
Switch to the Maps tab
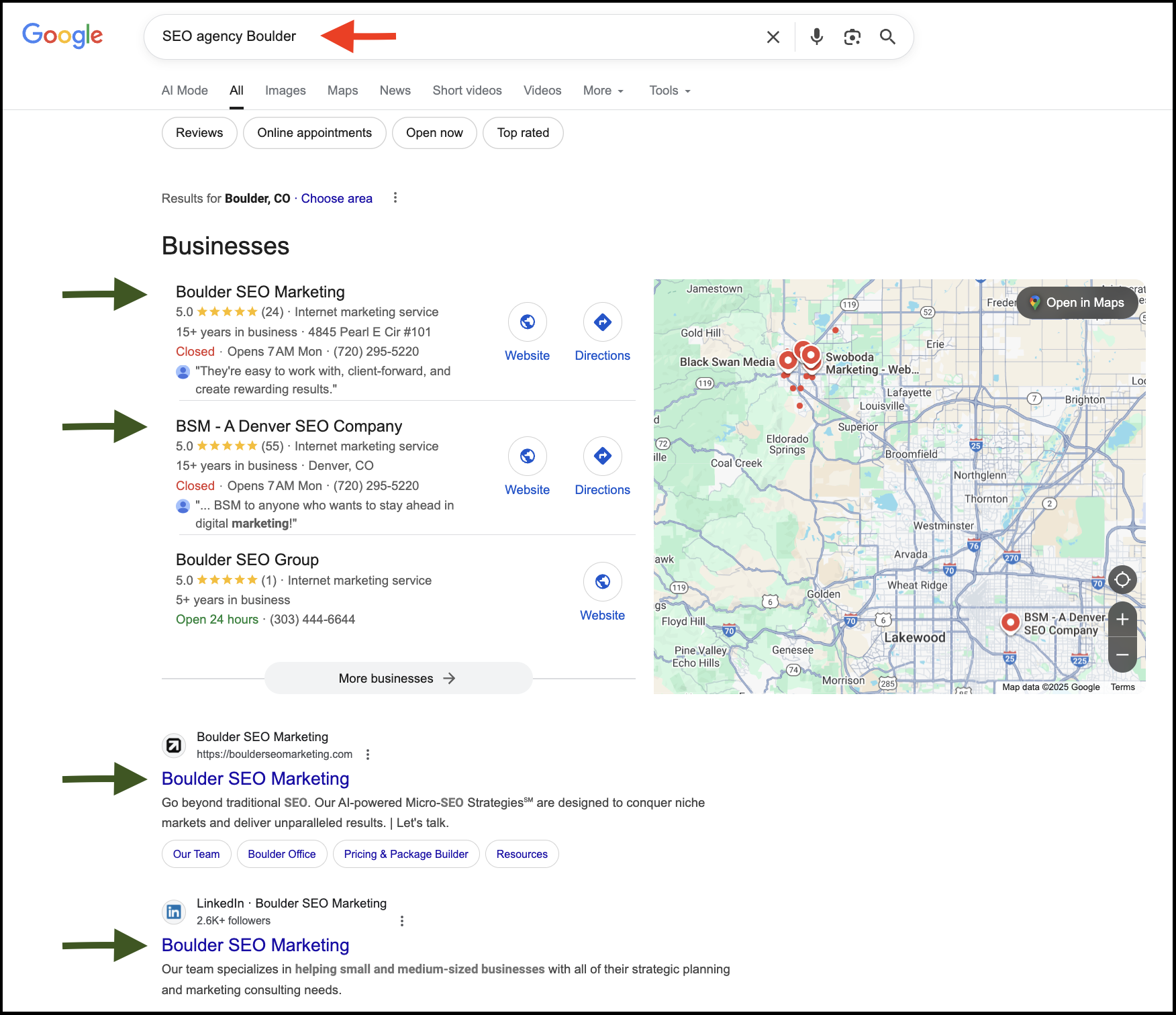tap(342, 90)
